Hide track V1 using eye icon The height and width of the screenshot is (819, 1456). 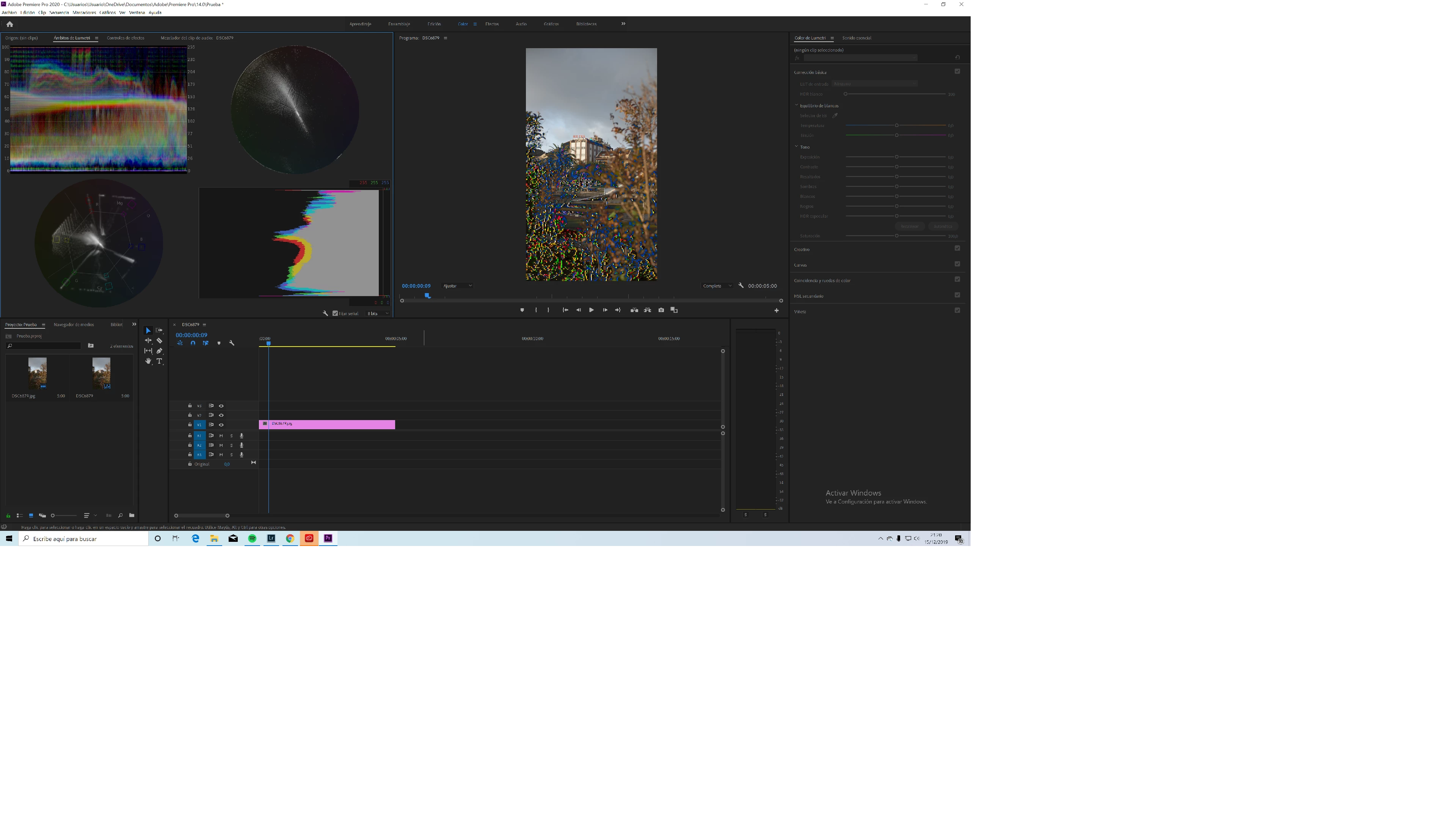221,425
